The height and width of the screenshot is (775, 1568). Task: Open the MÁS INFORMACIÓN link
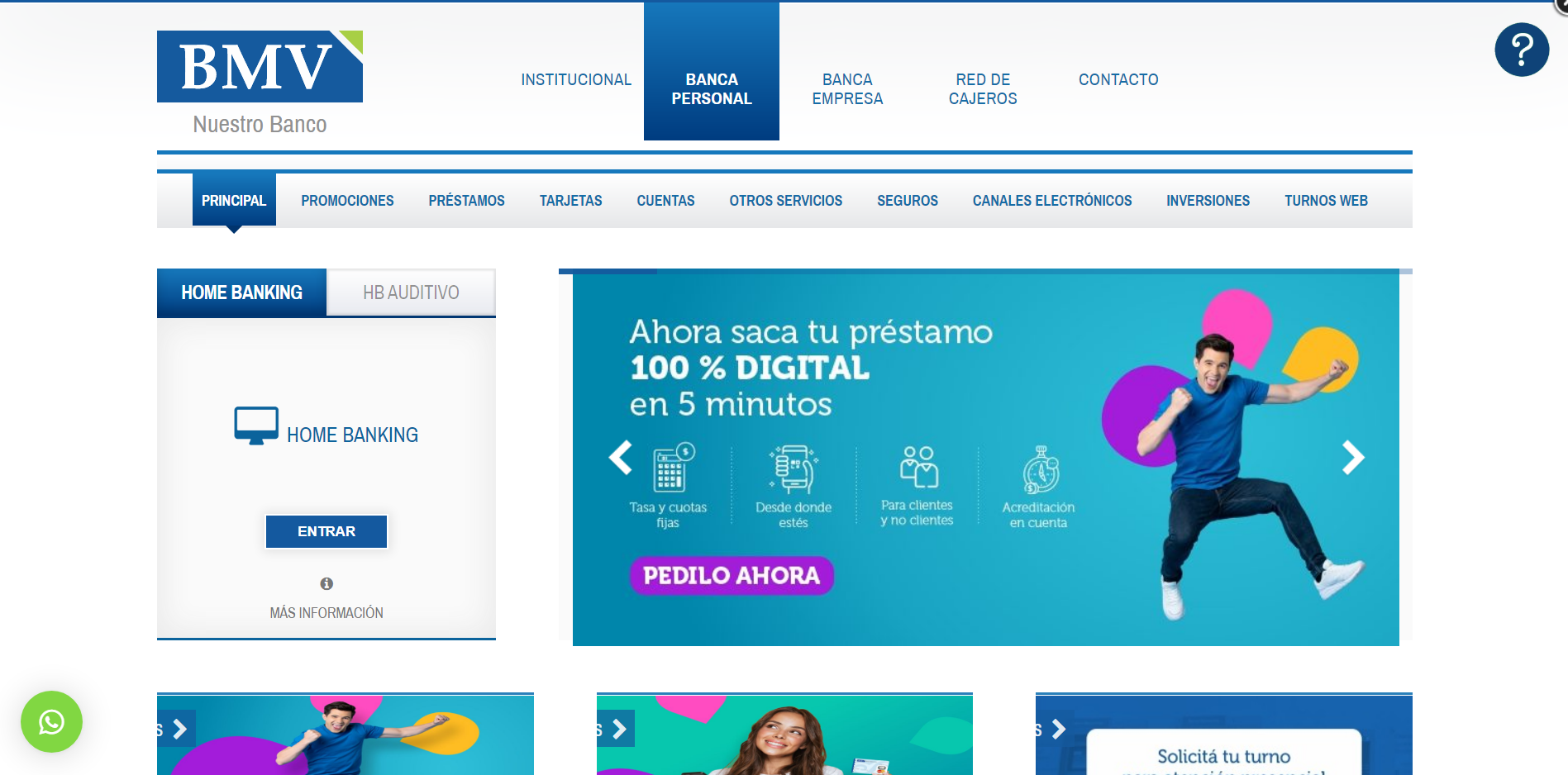click(326, 612)
